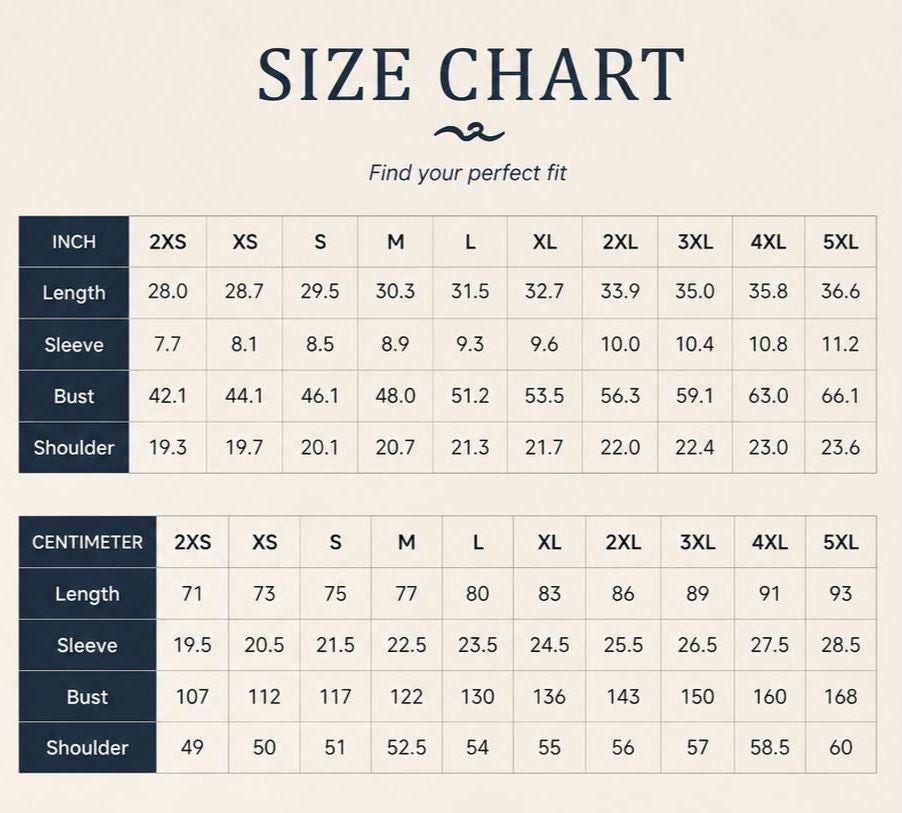Select the Shoulder row label in centimeter table

pyautogui.click(x=87, y=747)
